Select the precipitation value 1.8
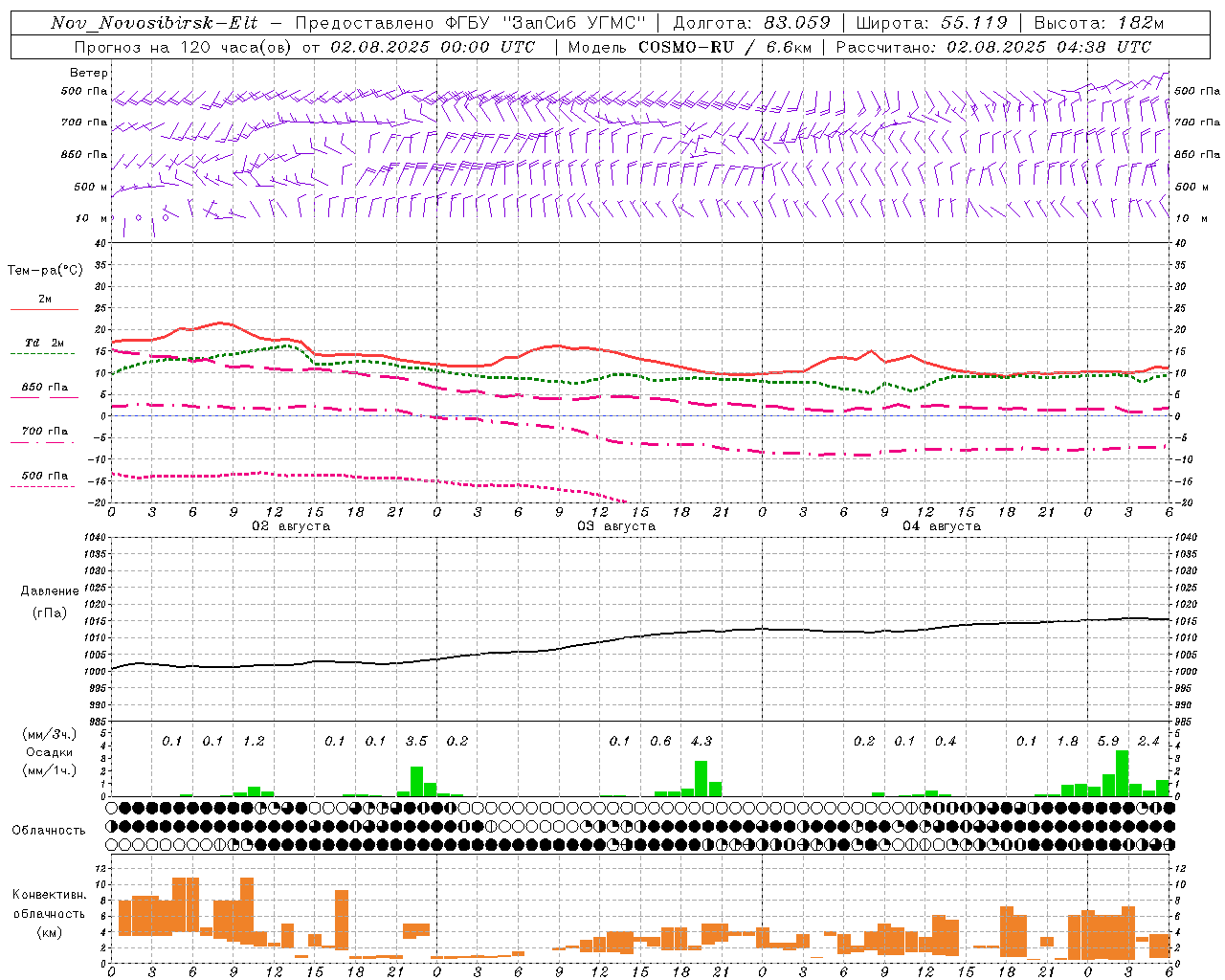This screenshot has width=1225, height=980. 1067,742
